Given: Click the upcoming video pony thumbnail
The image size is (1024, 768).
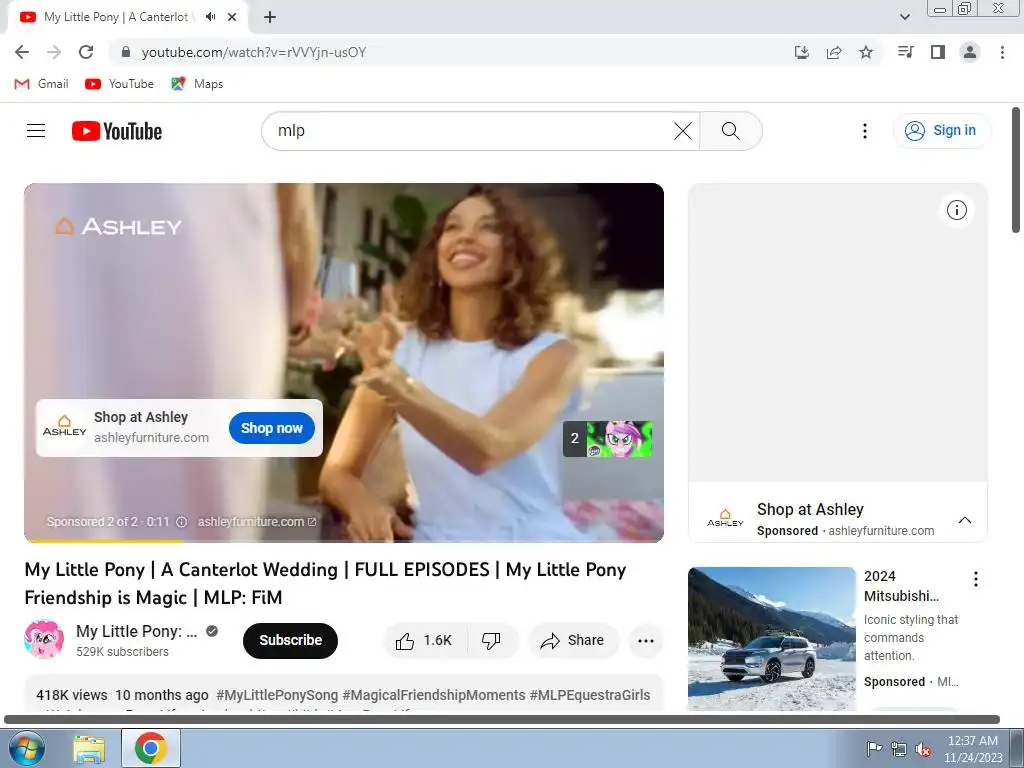Looking at the screenshot, I should pos(618,439).
